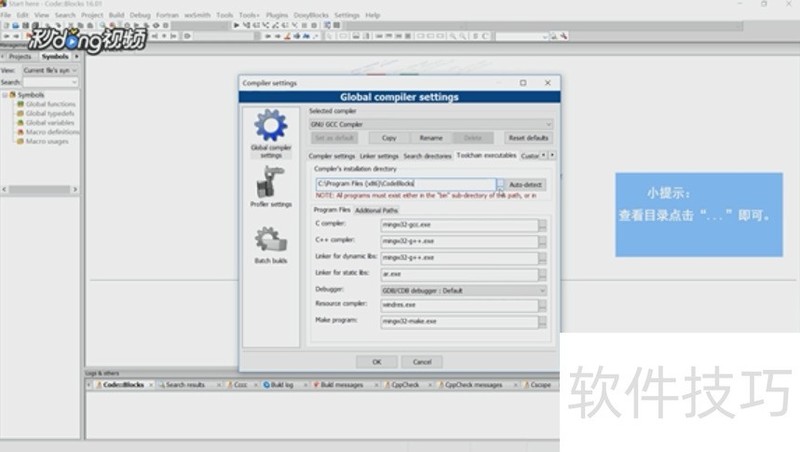Screen dimensions: 800x452
Task: Open the Debugger selection dropdown
Action: pyautogui.click(x=464, y=290)
